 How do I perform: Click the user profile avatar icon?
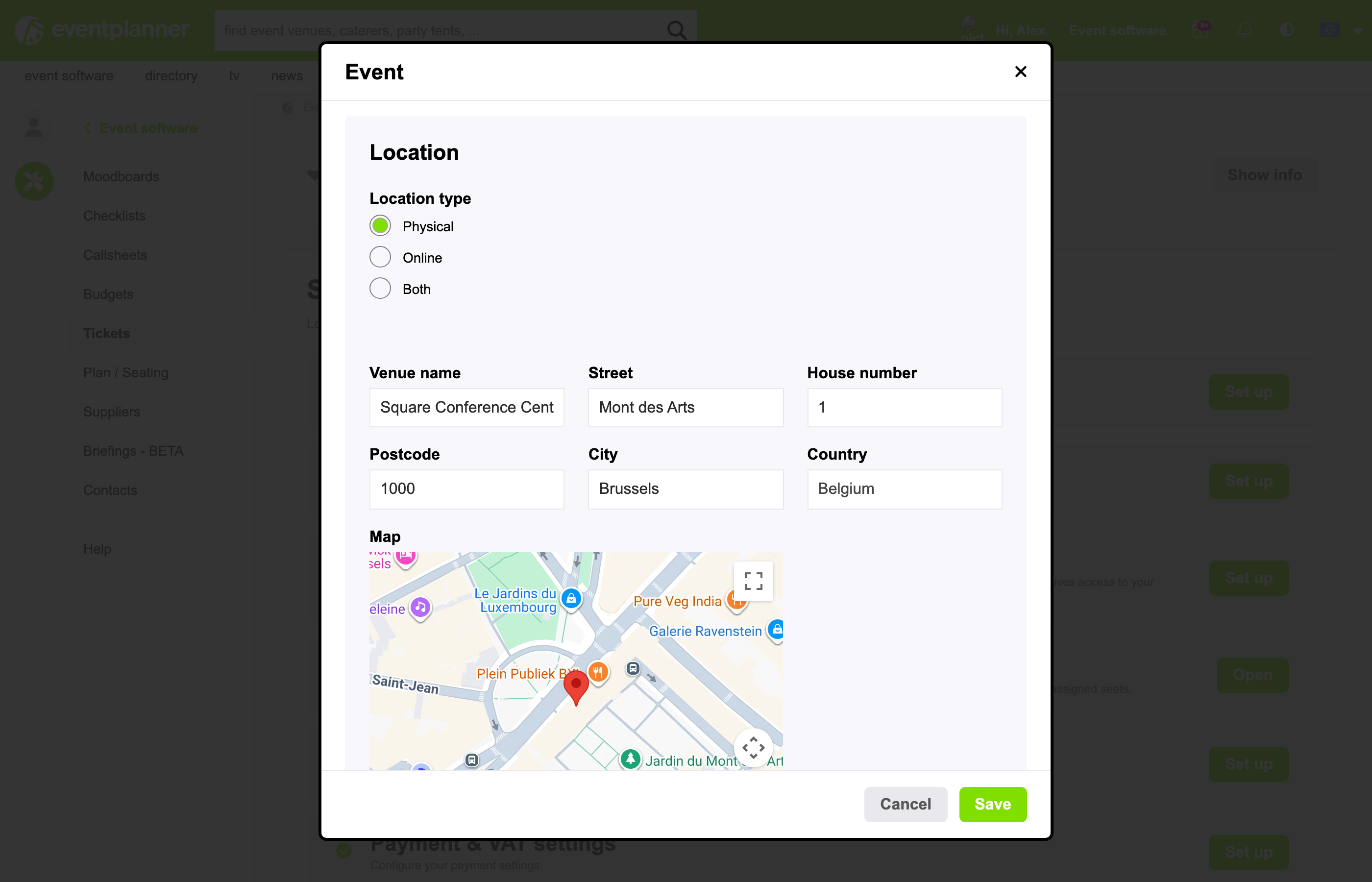point(34,127)
